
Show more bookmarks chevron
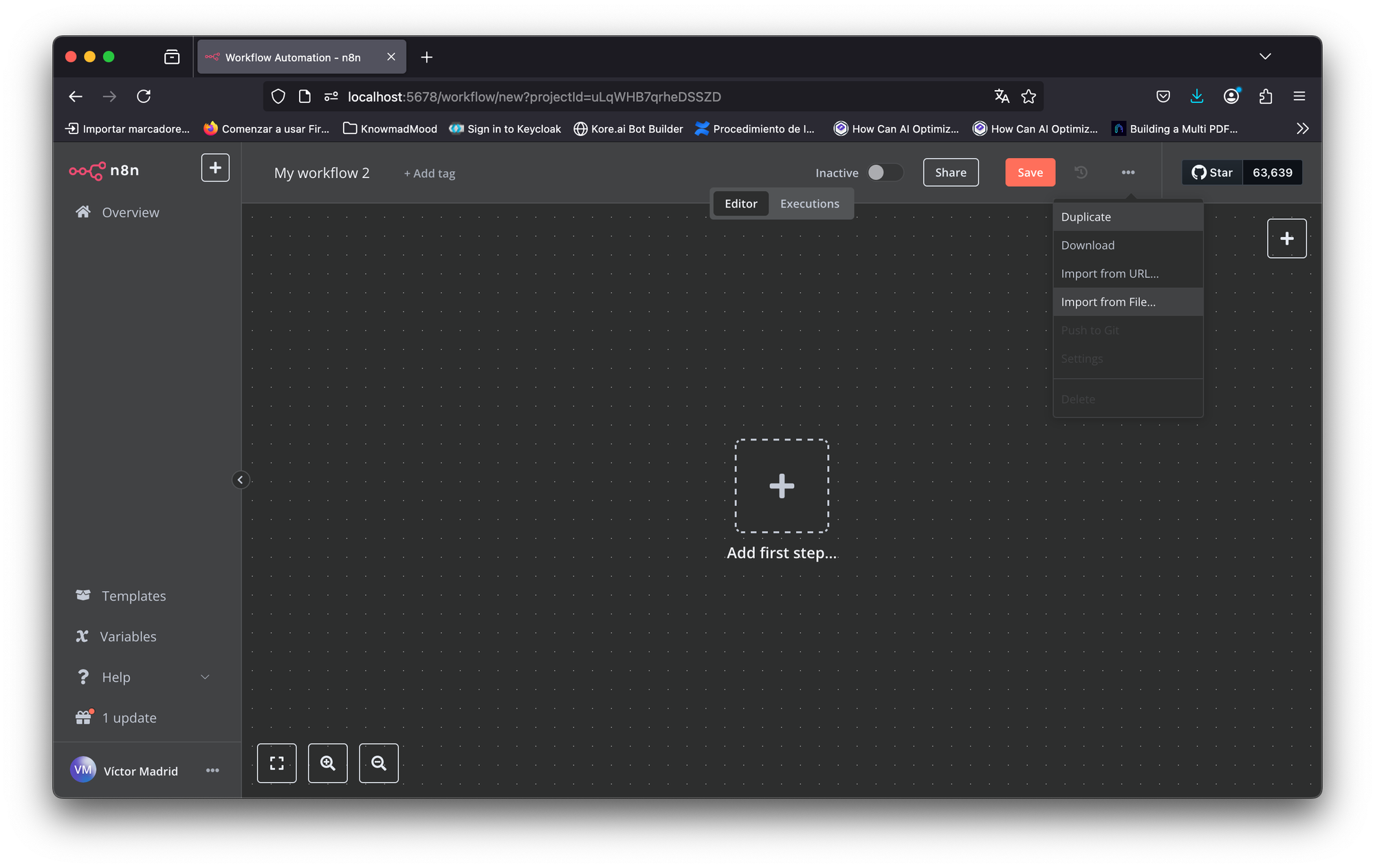(1302, 129)
